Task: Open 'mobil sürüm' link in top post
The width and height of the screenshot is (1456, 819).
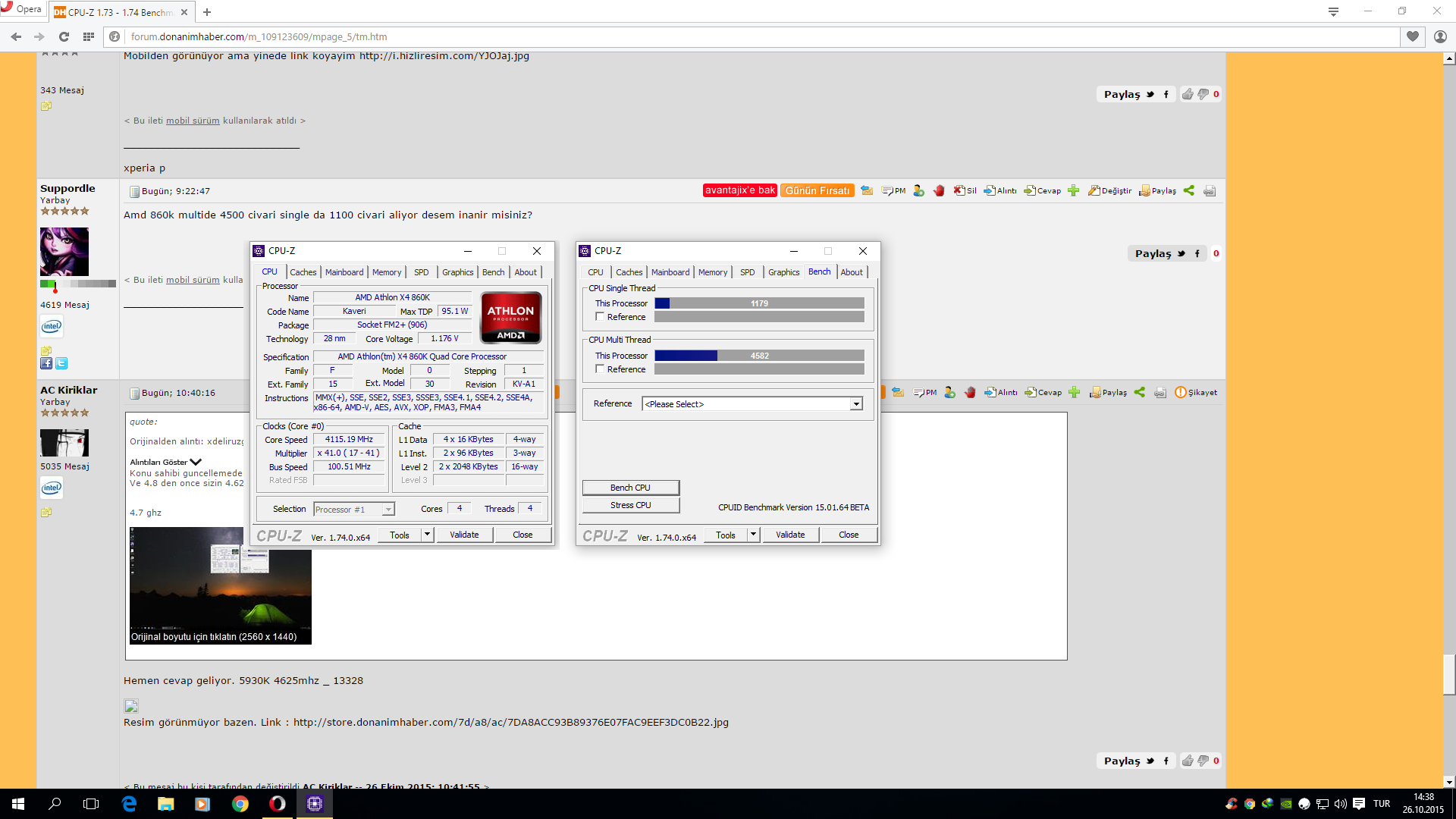Action: (193, 121)
